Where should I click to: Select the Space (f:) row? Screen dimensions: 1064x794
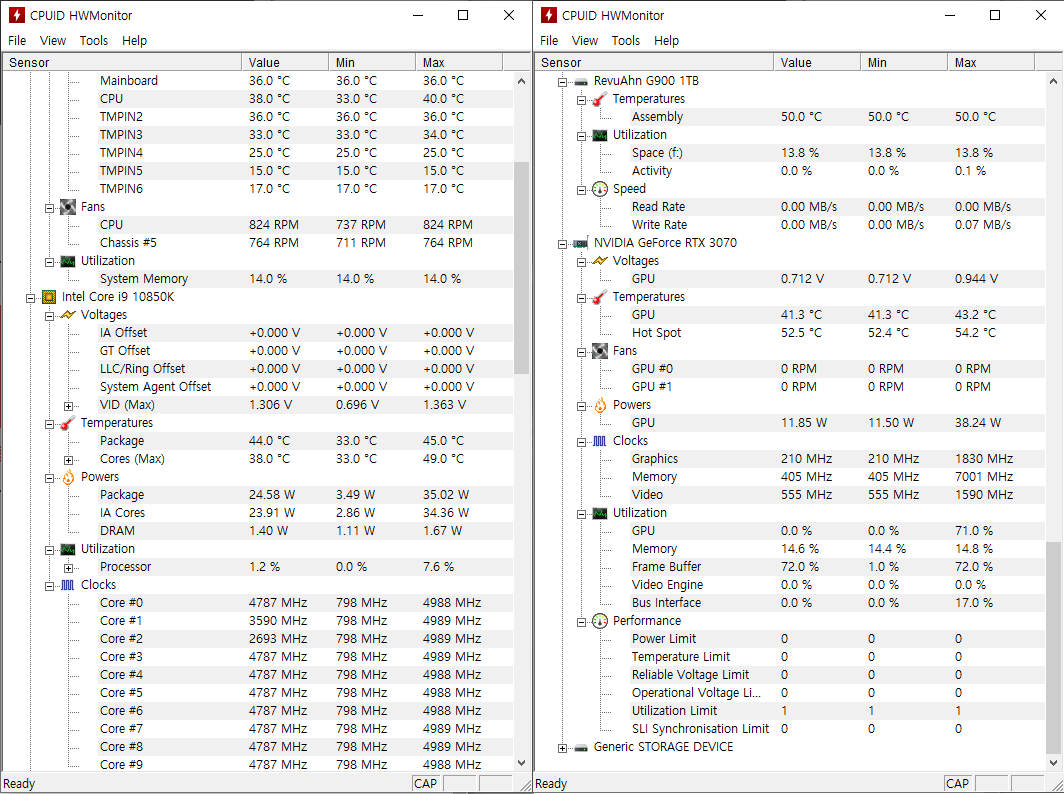tap(837, 153)
